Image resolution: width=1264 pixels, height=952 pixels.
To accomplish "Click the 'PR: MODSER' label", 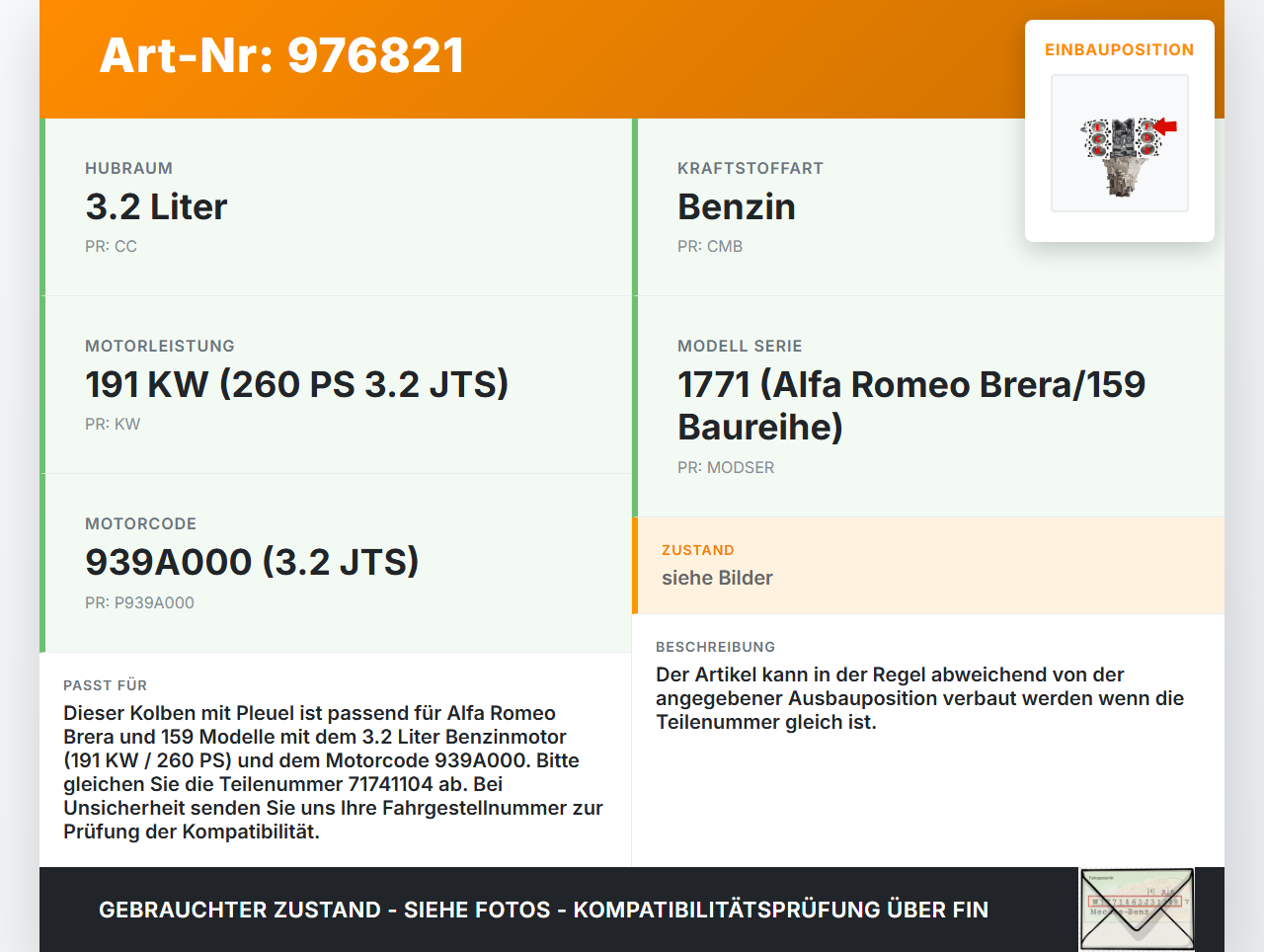I will (x=725, y=467).
